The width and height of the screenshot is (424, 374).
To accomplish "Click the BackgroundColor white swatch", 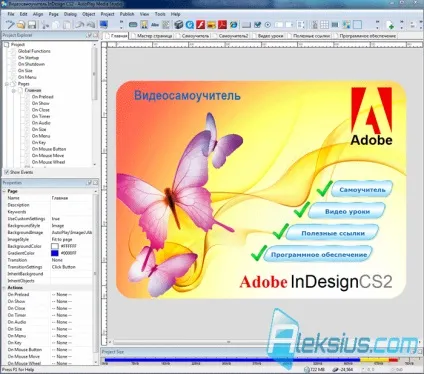I will click(55, 246).
